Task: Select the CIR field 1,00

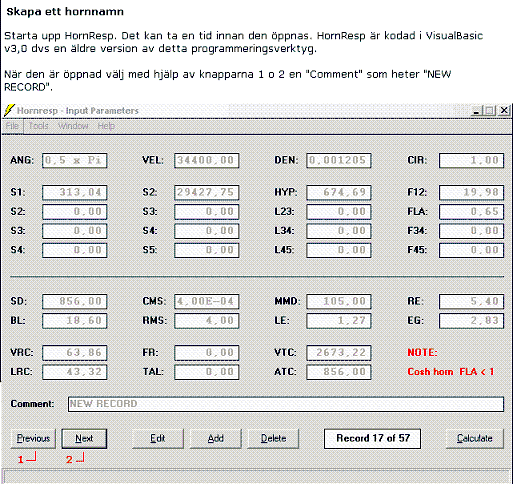Action: pos(471,160)
